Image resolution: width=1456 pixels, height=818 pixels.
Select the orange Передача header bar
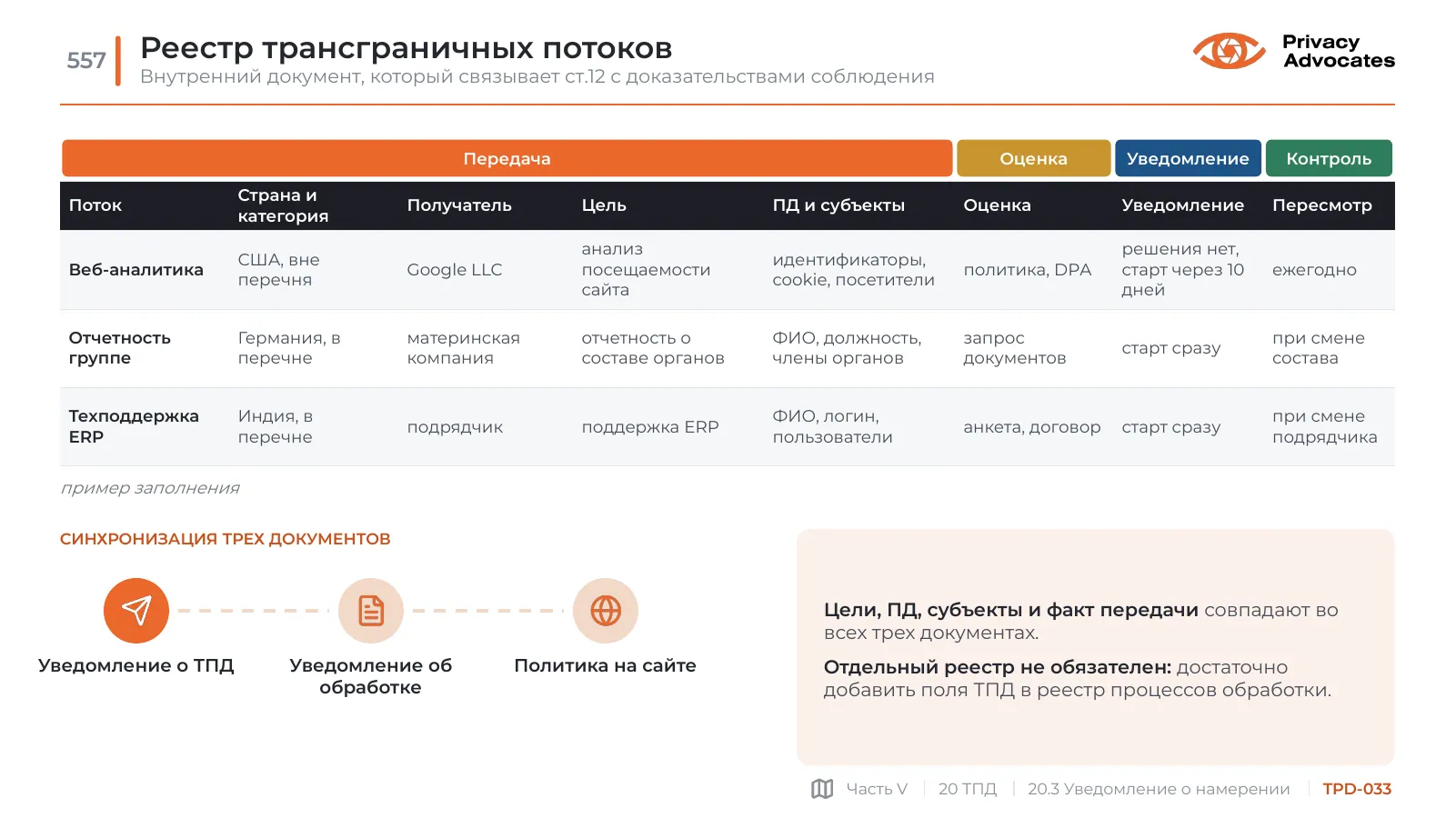[x=507, y=158]
